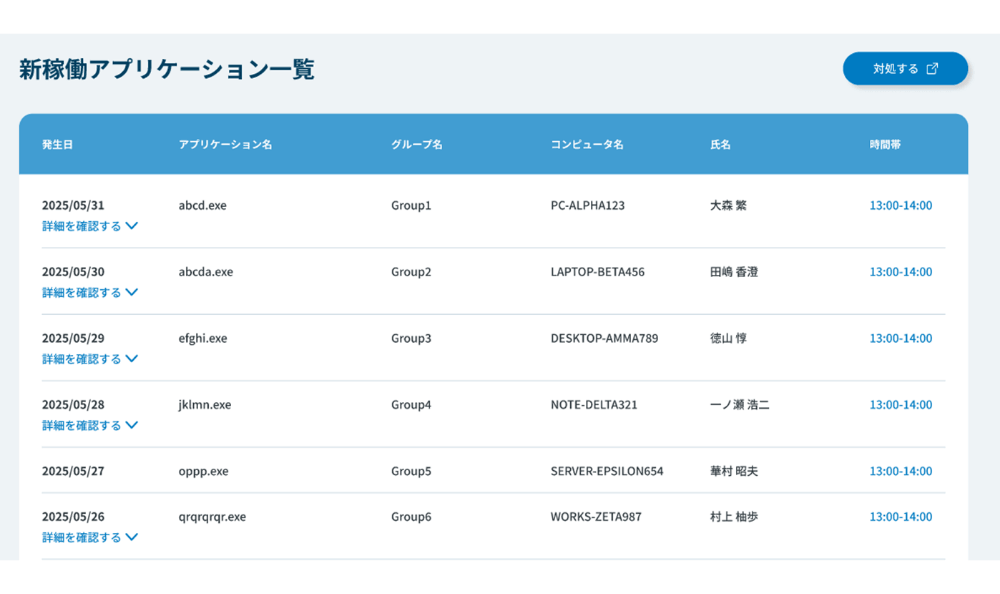The height and width of the screenshot is (594, 1000).
Task: Click the 時間帯 column header
Action: click(885, 144)
